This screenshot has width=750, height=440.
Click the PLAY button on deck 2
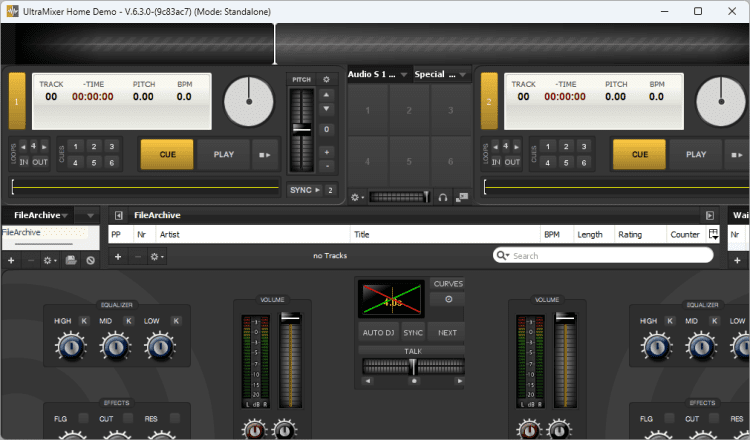[695, 154]
